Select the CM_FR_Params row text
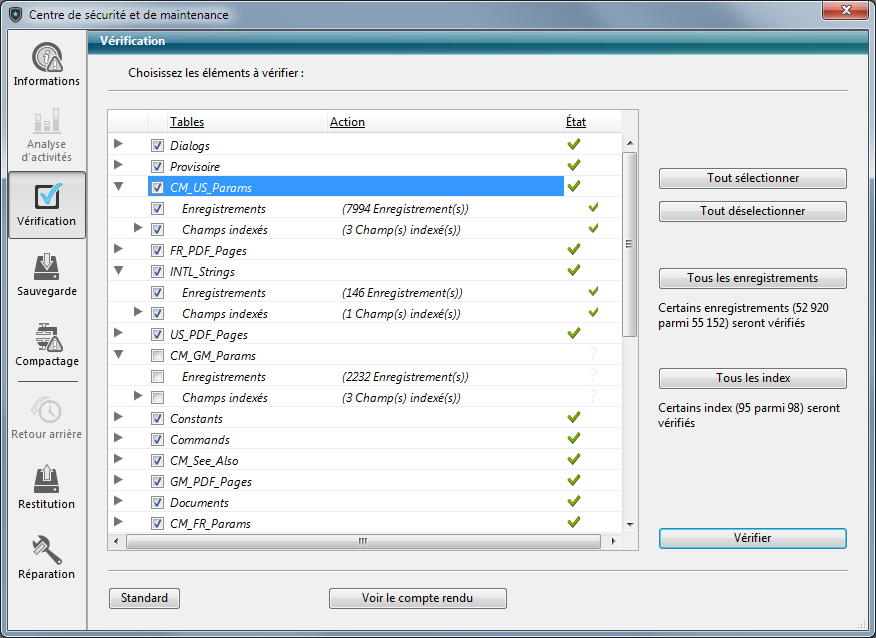 click(211, 524)
